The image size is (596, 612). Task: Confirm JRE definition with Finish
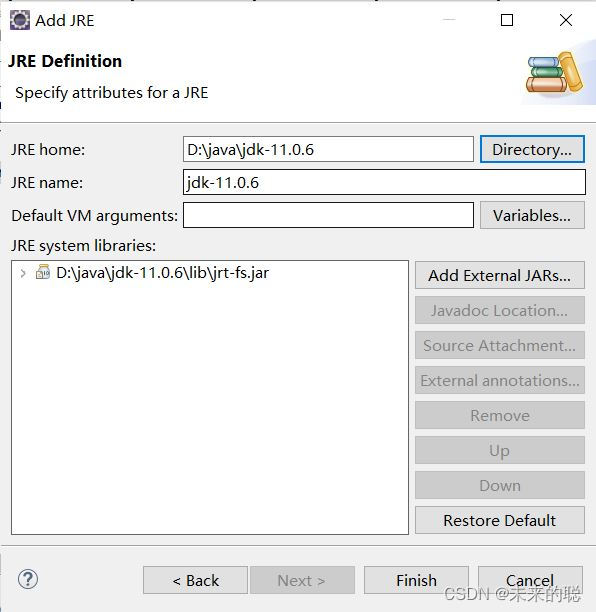[x=416, y=580]
